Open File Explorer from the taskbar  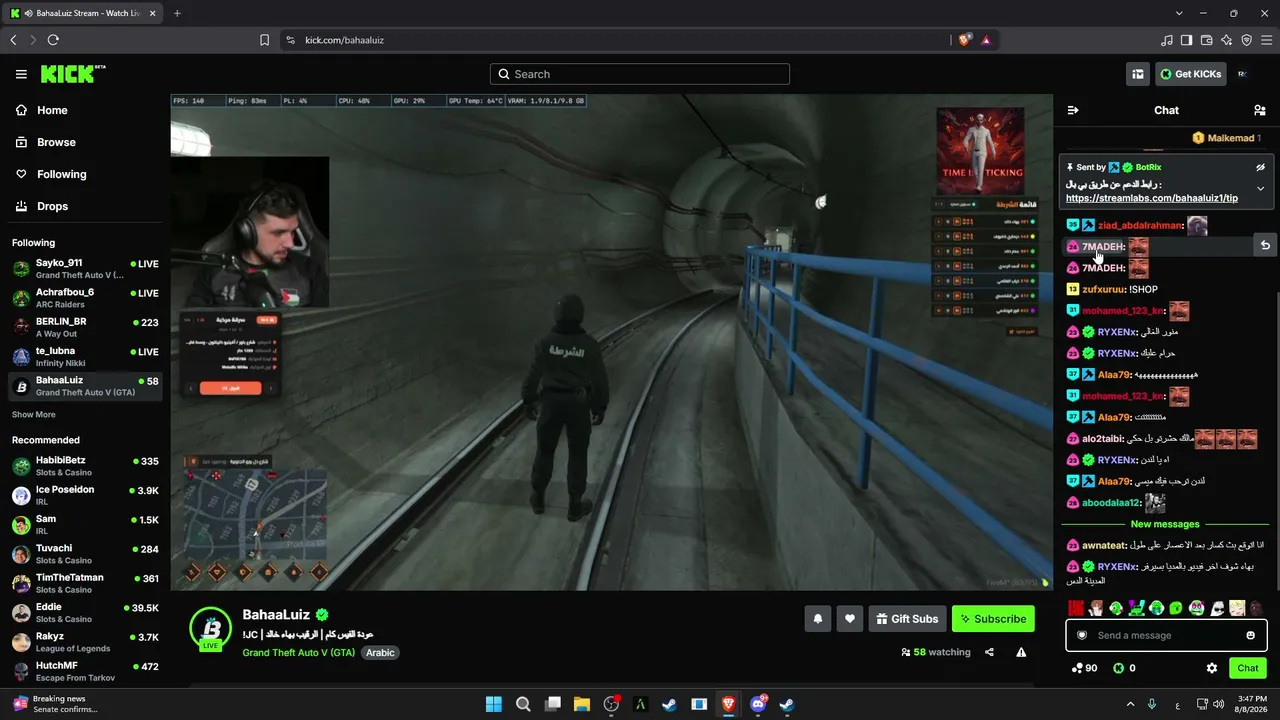click(582, 705)
